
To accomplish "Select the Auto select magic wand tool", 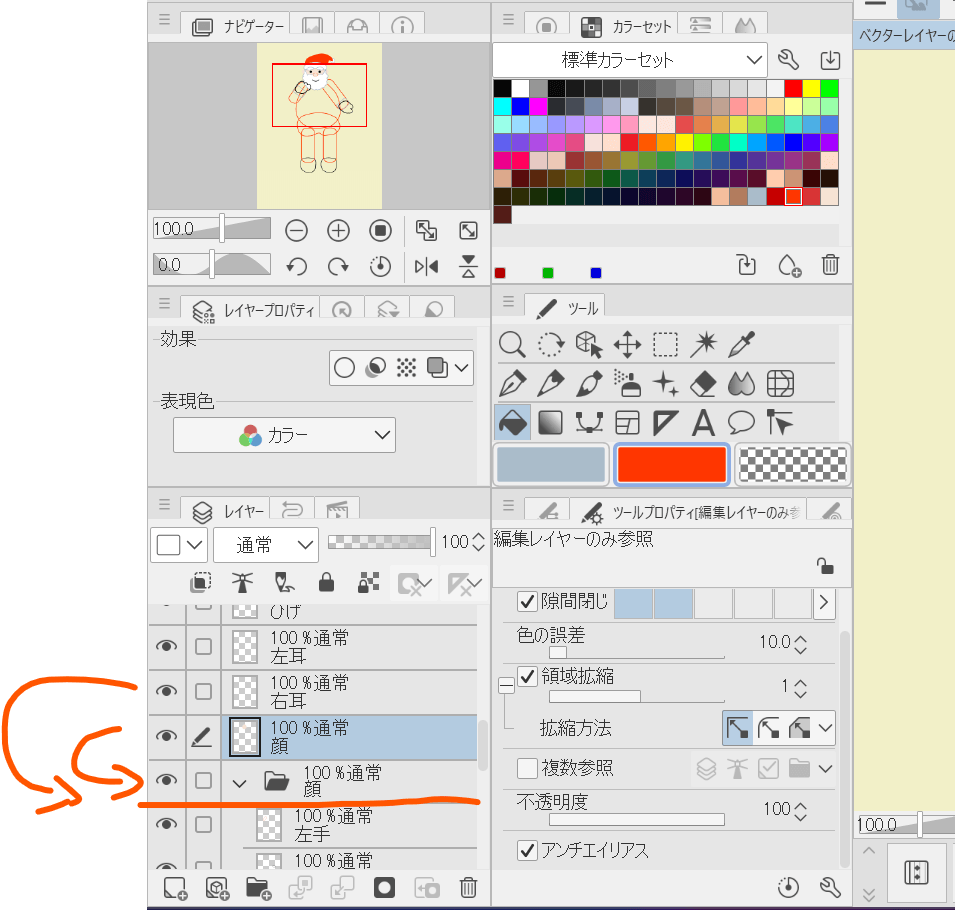I will pos(703,345).
